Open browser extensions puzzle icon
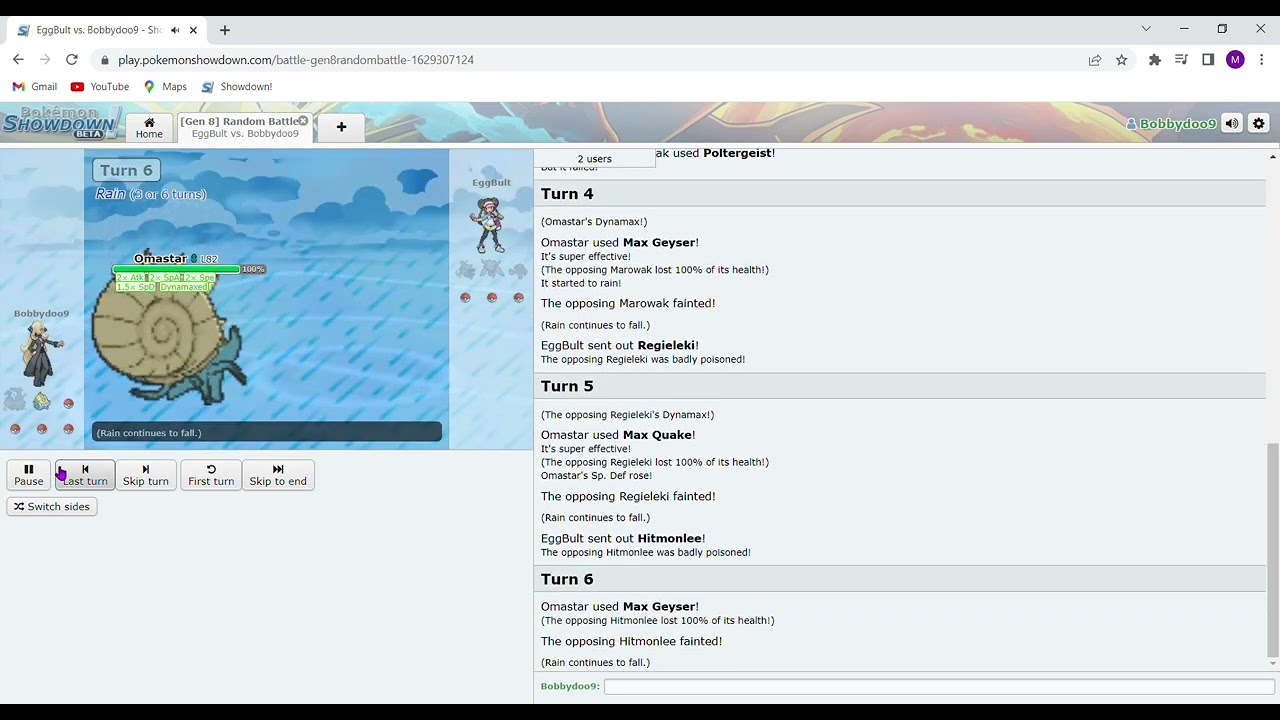 (x=1155, y=60)
